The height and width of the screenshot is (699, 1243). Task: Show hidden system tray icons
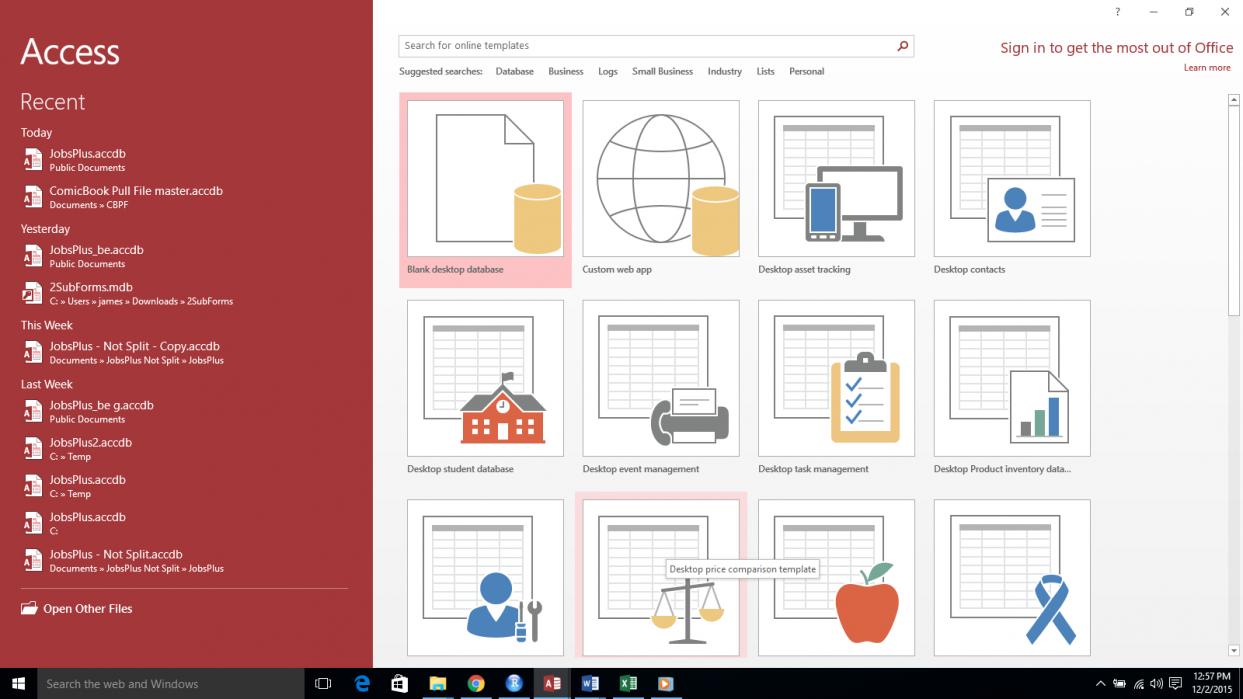tap(1101, 684)
